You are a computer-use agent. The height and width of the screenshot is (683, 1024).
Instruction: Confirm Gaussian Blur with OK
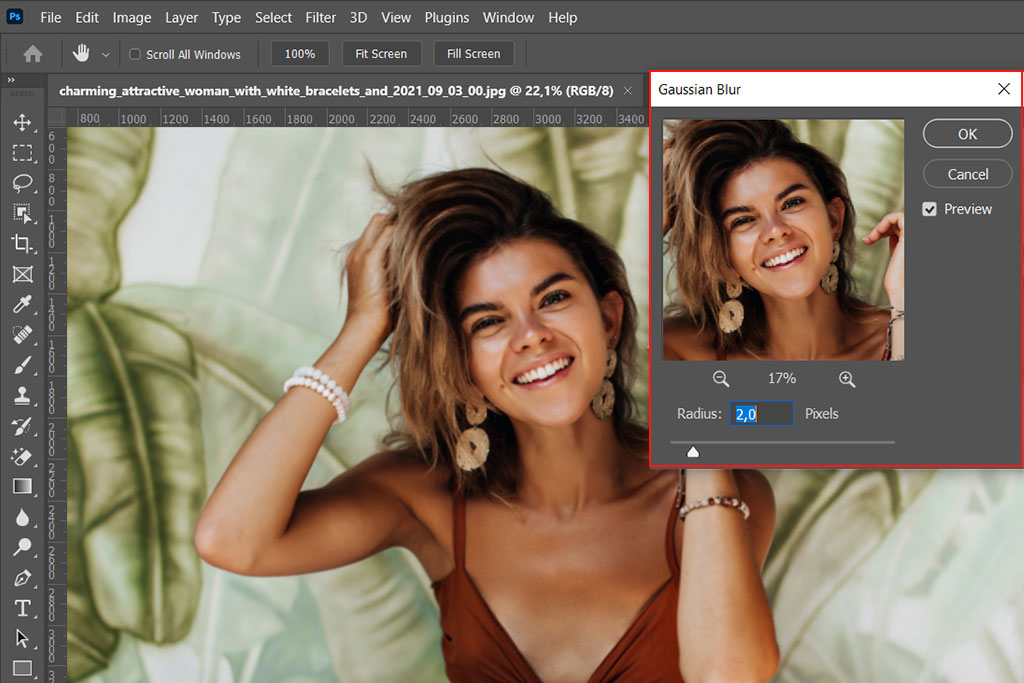coord(967,134)
